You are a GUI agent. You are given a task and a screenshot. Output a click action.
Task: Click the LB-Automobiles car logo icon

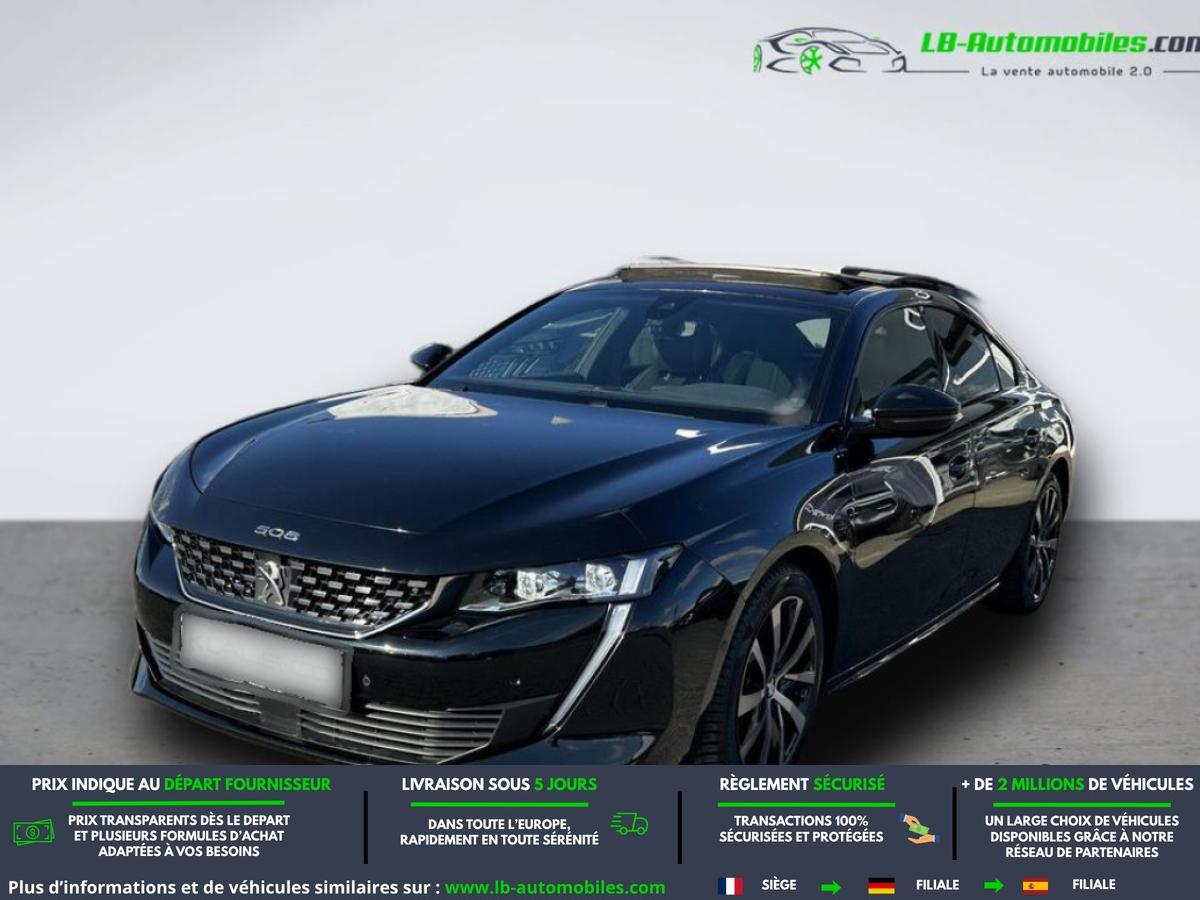coord(830,51)
